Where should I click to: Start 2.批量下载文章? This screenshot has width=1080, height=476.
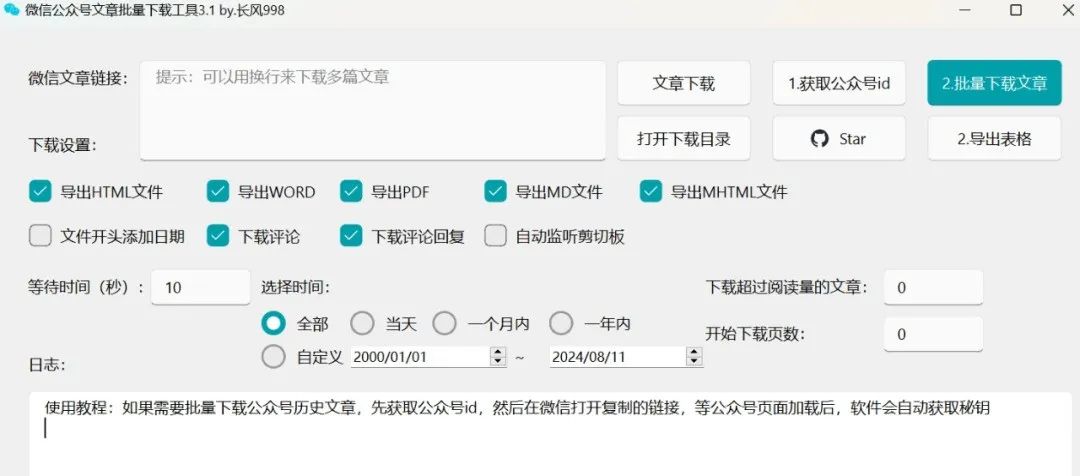coord(994,83)
